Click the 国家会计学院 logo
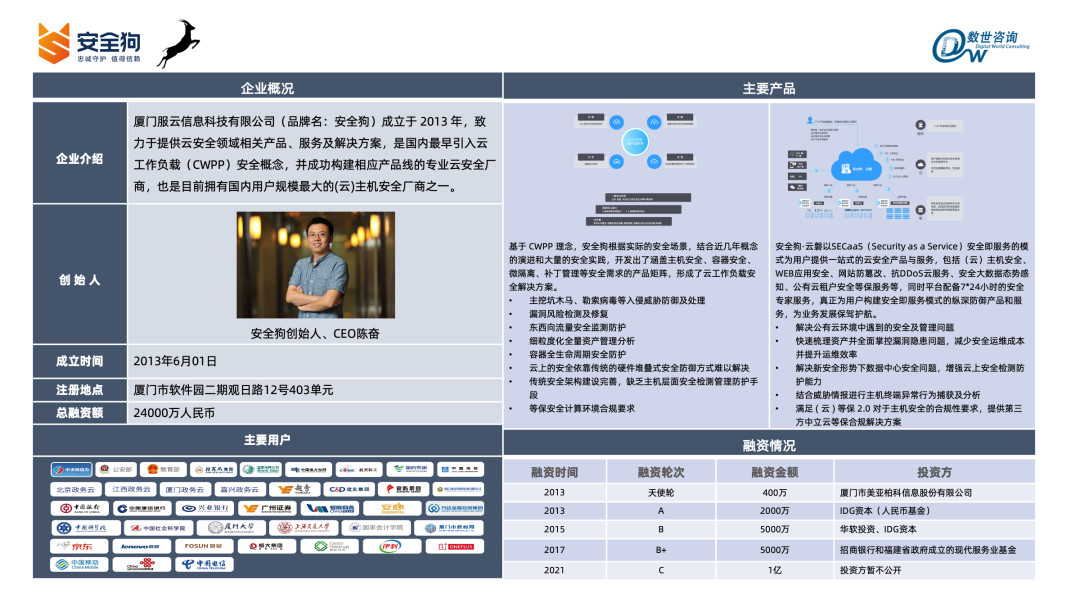This screenshot has width=1080, height=608. 376,527
